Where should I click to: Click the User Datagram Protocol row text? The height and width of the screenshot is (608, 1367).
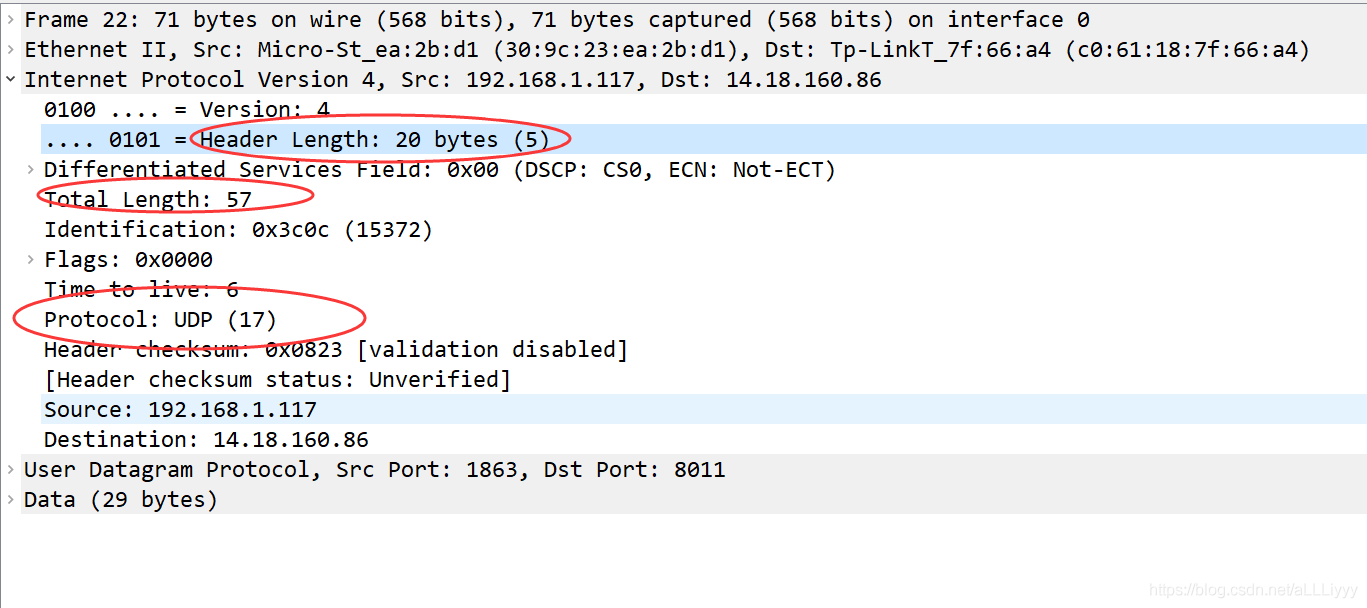pos(374,470)
